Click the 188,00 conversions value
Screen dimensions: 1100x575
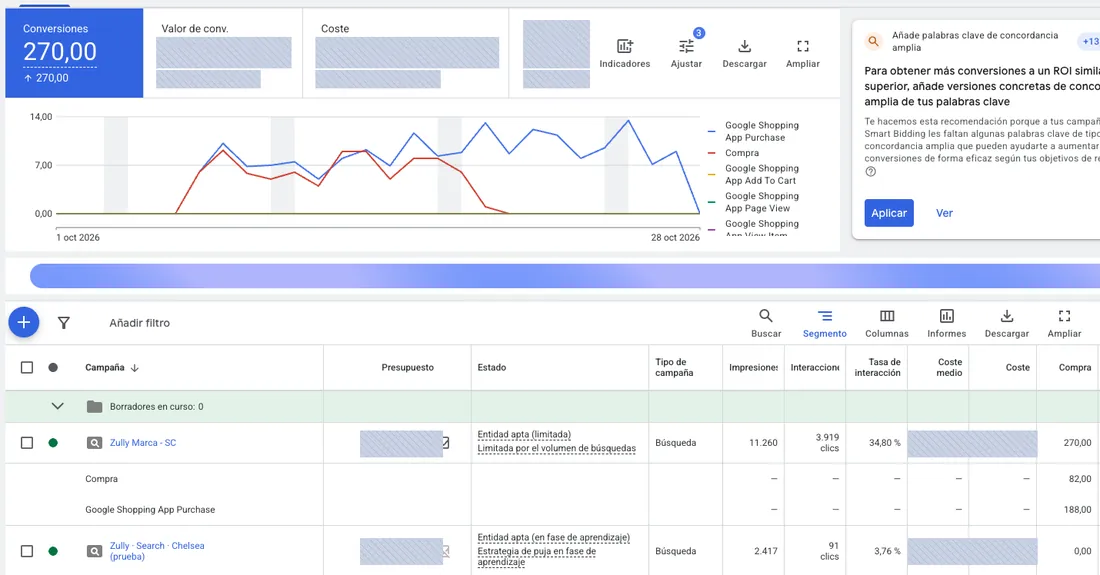(1078, 510)
